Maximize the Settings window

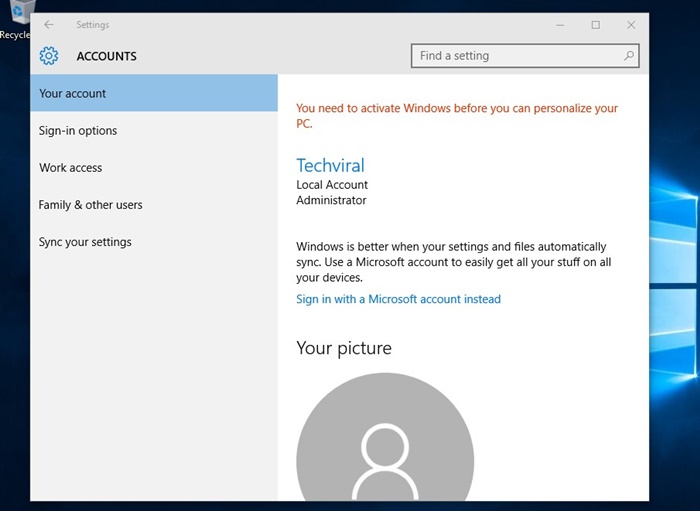tap(596, 25)
